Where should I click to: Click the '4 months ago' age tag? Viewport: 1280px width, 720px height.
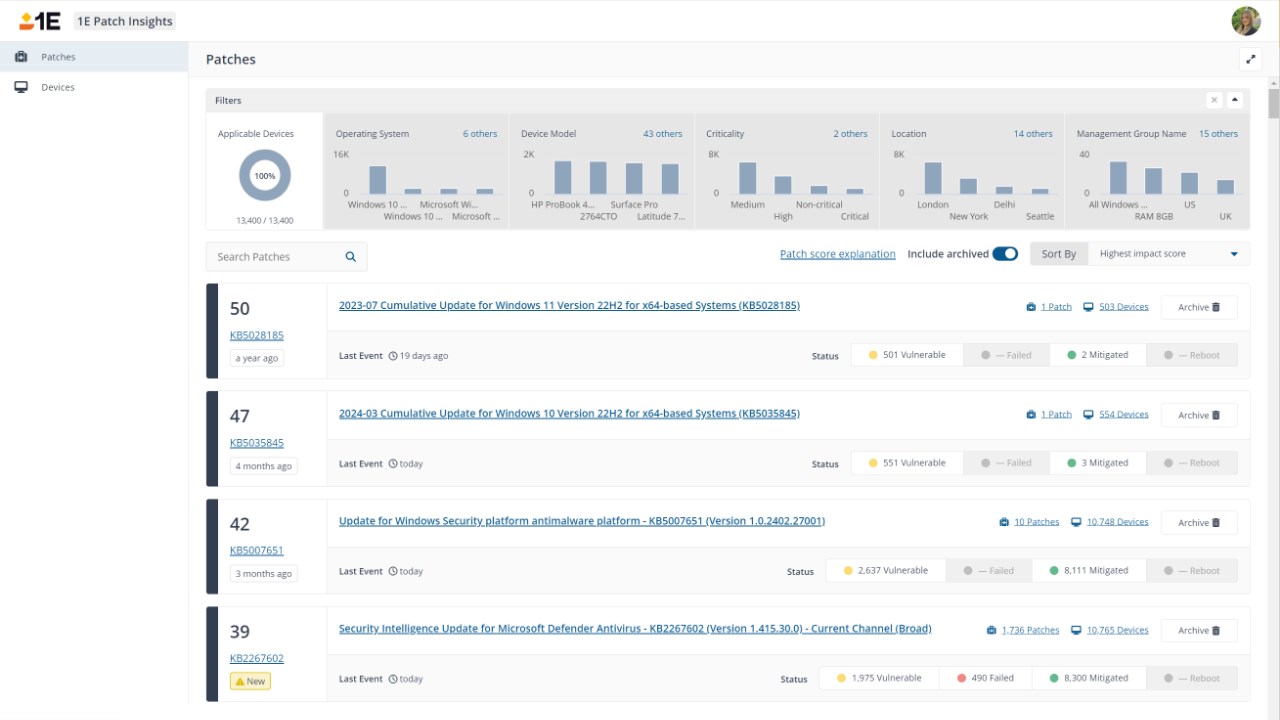pos(264,466)
